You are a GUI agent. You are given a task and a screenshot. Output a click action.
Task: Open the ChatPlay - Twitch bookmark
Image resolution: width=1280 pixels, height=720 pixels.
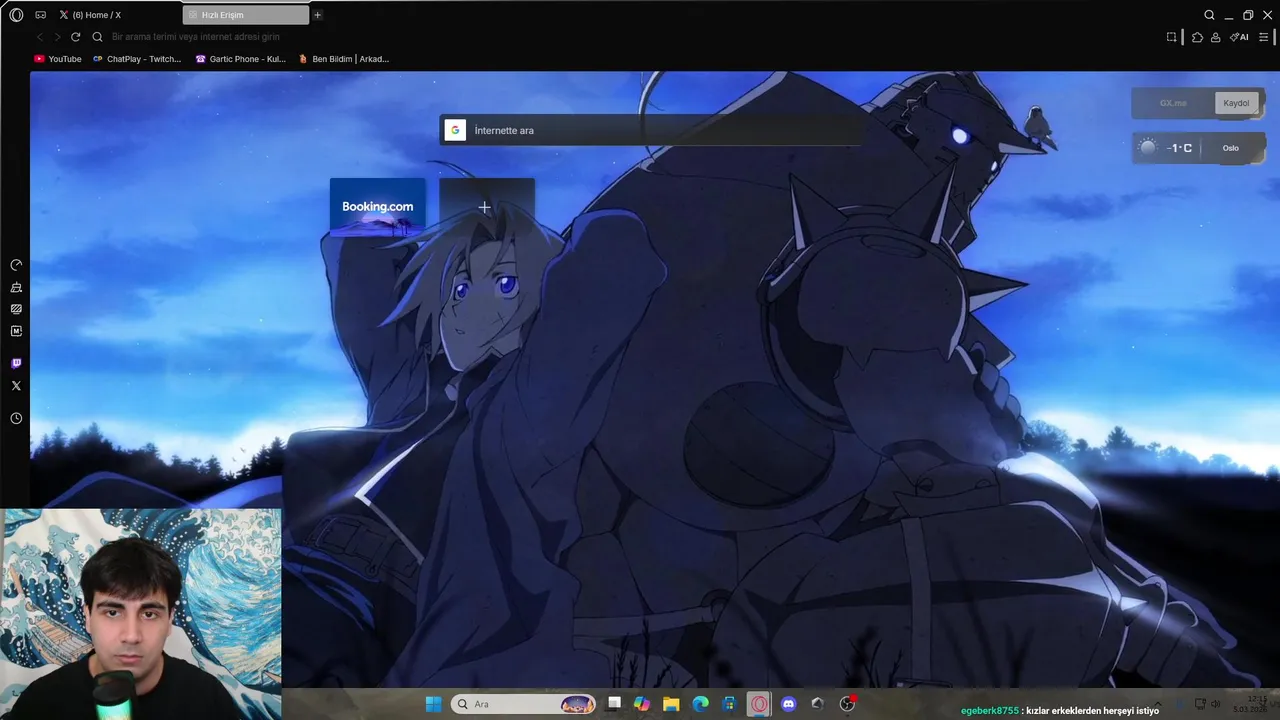(137, 59)
